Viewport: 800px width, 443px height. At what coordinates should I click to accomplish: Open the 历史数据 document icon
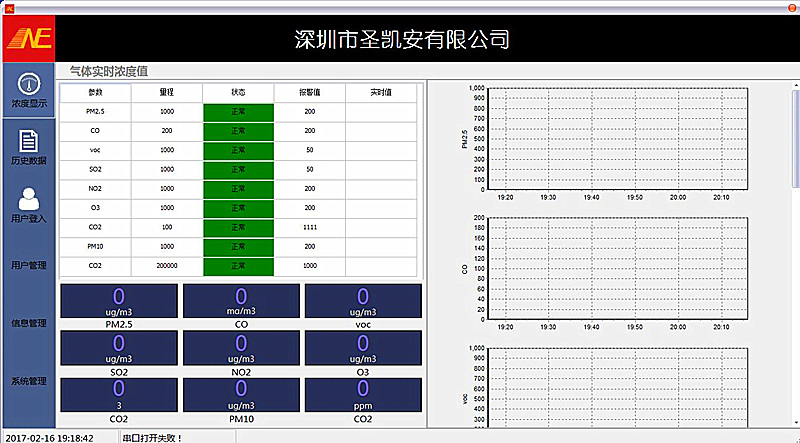click(28, 141)
